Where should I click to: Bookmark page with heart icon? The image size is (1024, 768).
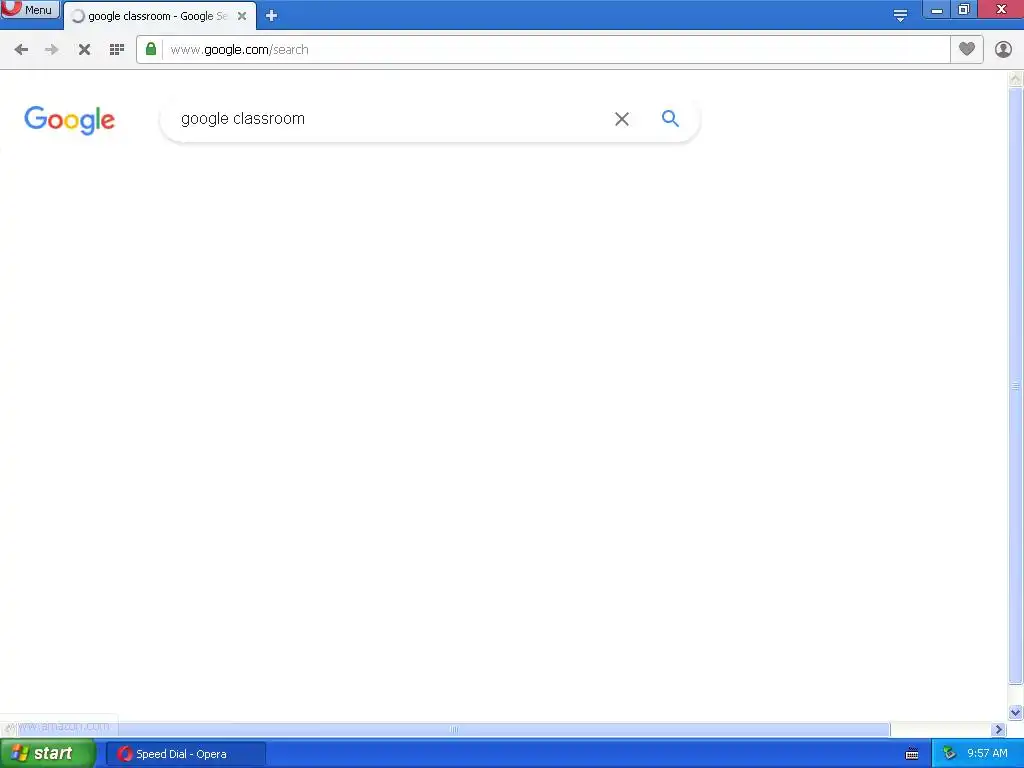tap(967, 49)
